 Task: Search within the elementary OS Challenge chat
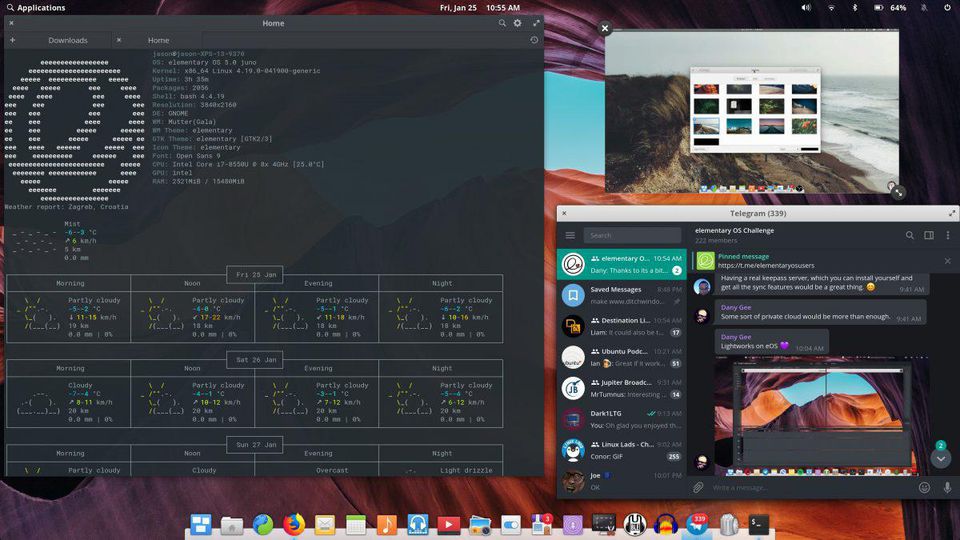point(910,236)
